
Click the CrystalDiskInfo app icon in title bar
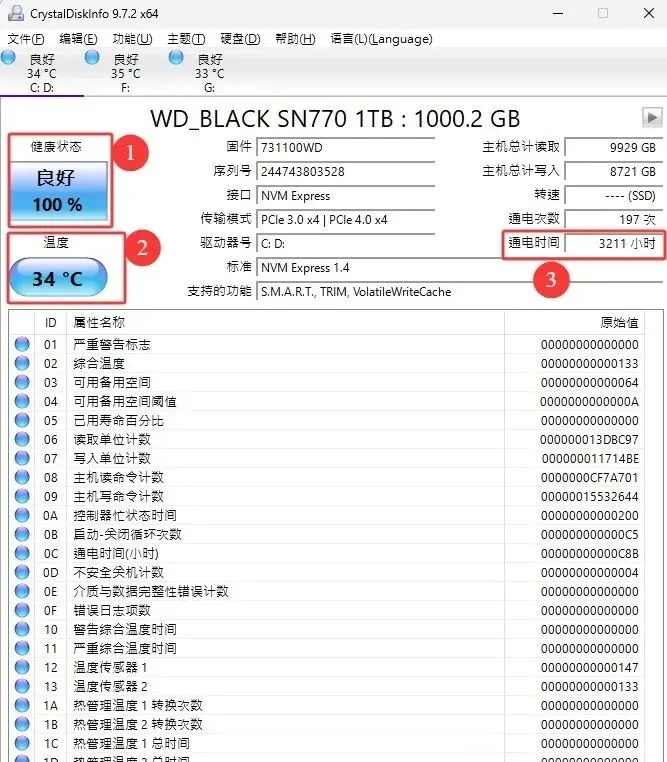pyautogui.click(x=16, y=13)
